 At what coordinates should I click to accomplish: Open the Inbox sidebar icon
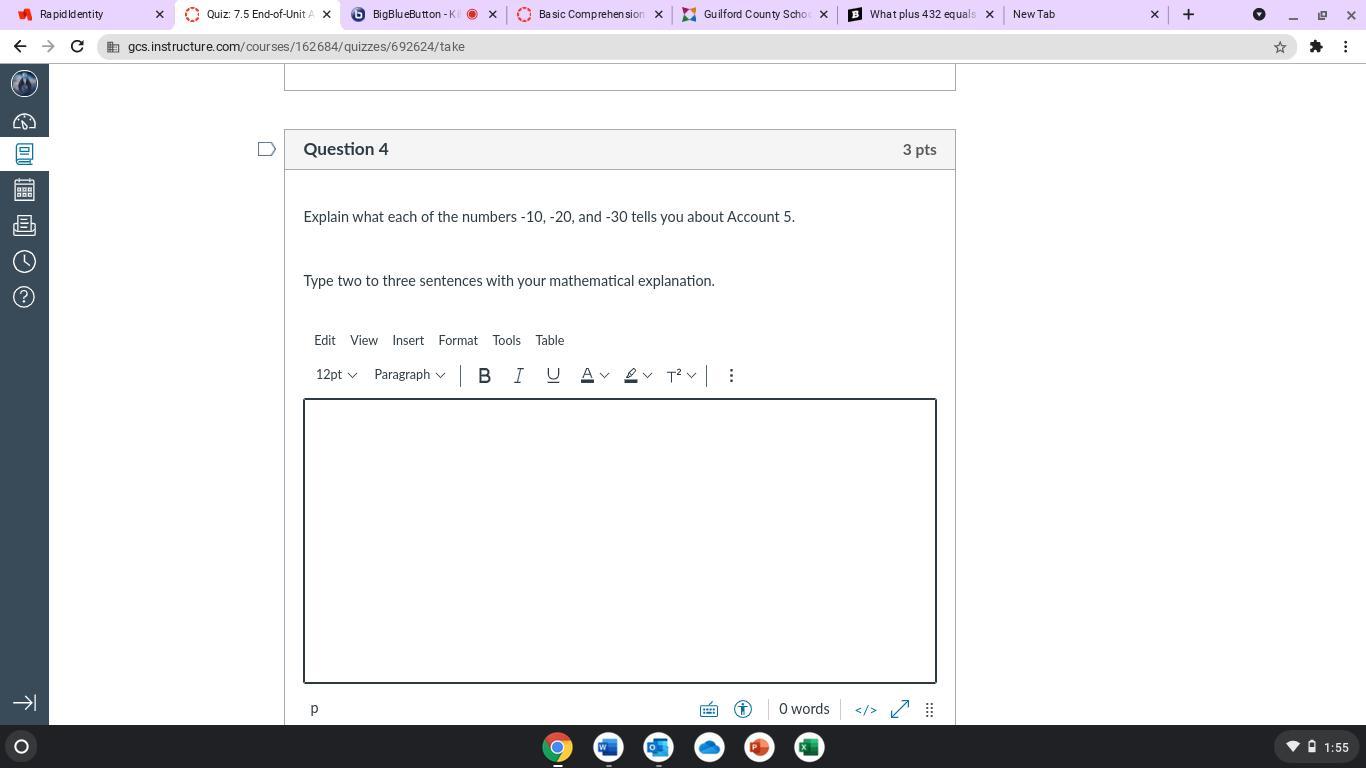pos(24,225)
